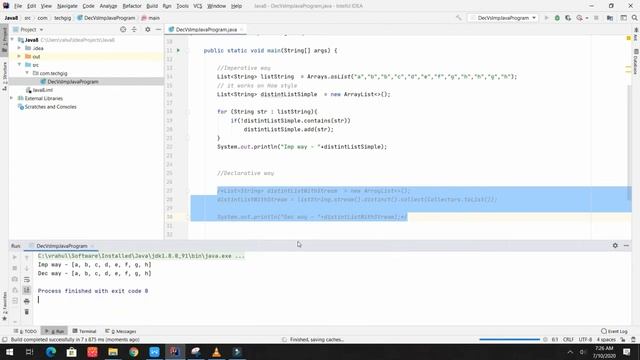640x360 pixels.
Task: Click the Structure side tab
Action: pos(4,76)
